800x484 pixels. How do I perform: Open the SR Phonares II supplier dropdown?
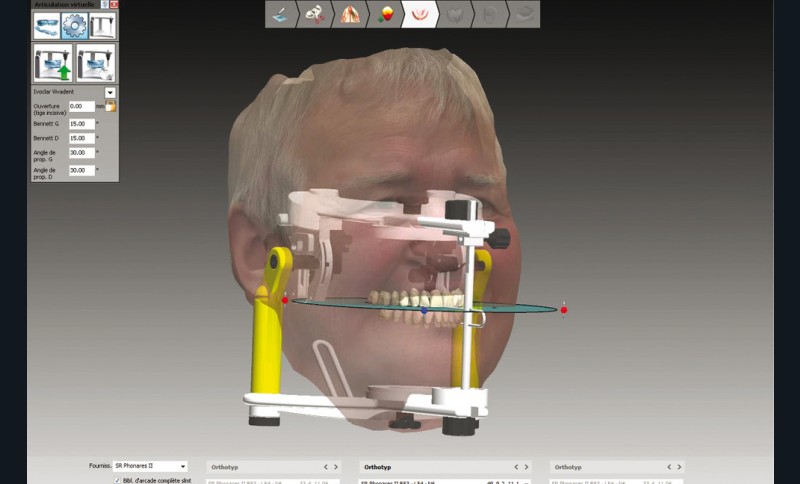(181, 466)
